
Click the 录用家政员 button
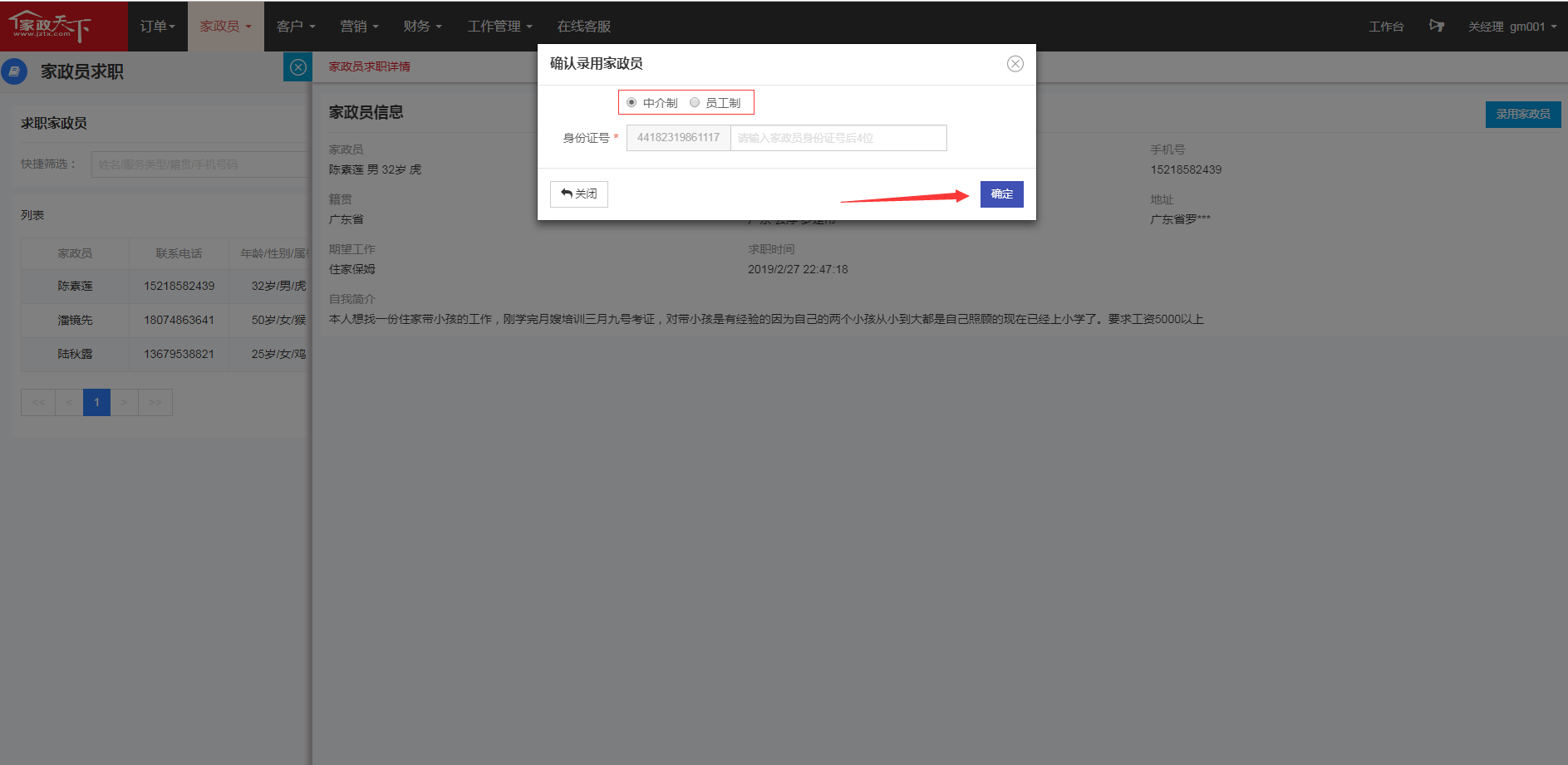pos(1522,115)
